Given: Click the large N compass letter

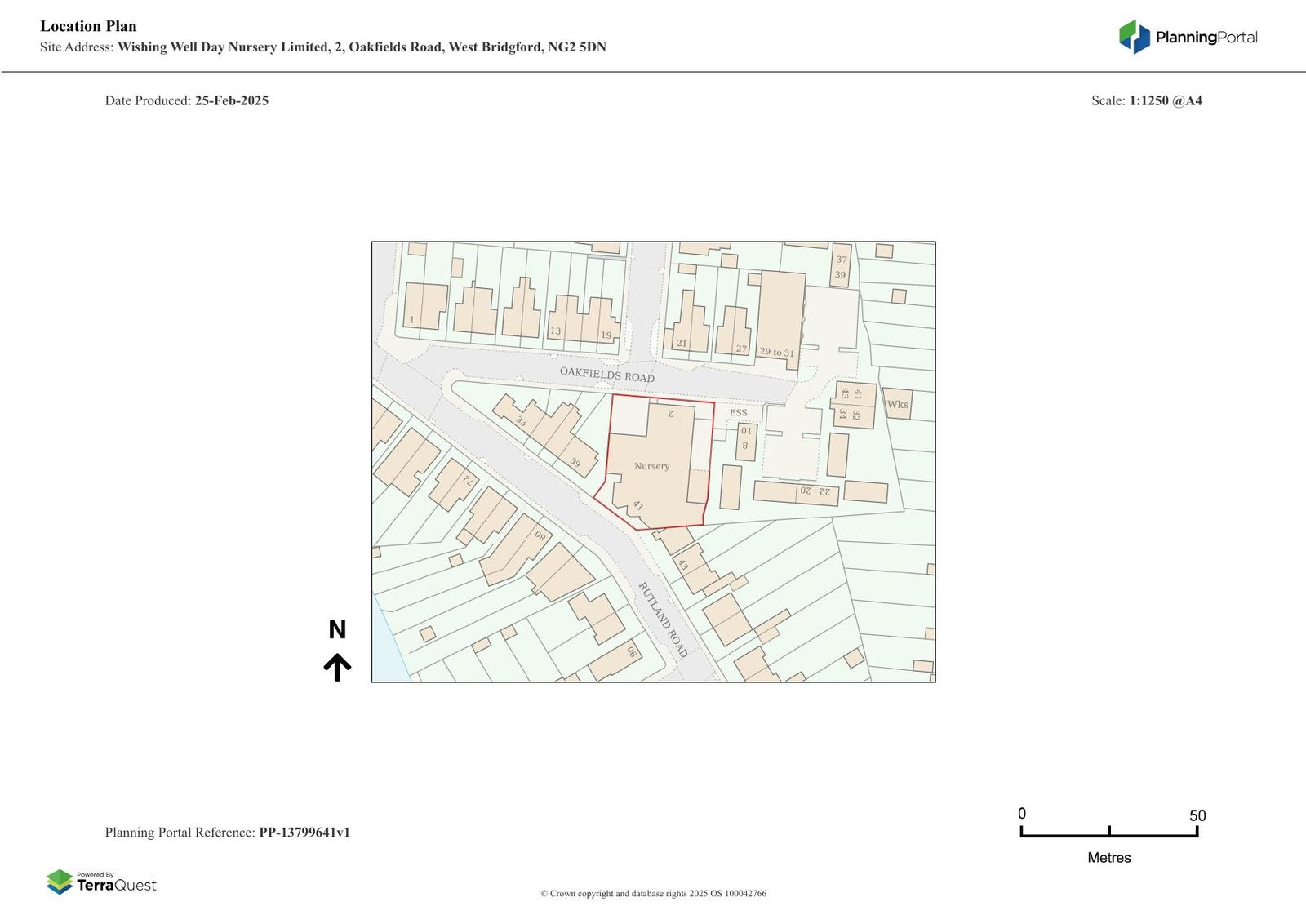Looking at the screenshot, I should [337, 629].
